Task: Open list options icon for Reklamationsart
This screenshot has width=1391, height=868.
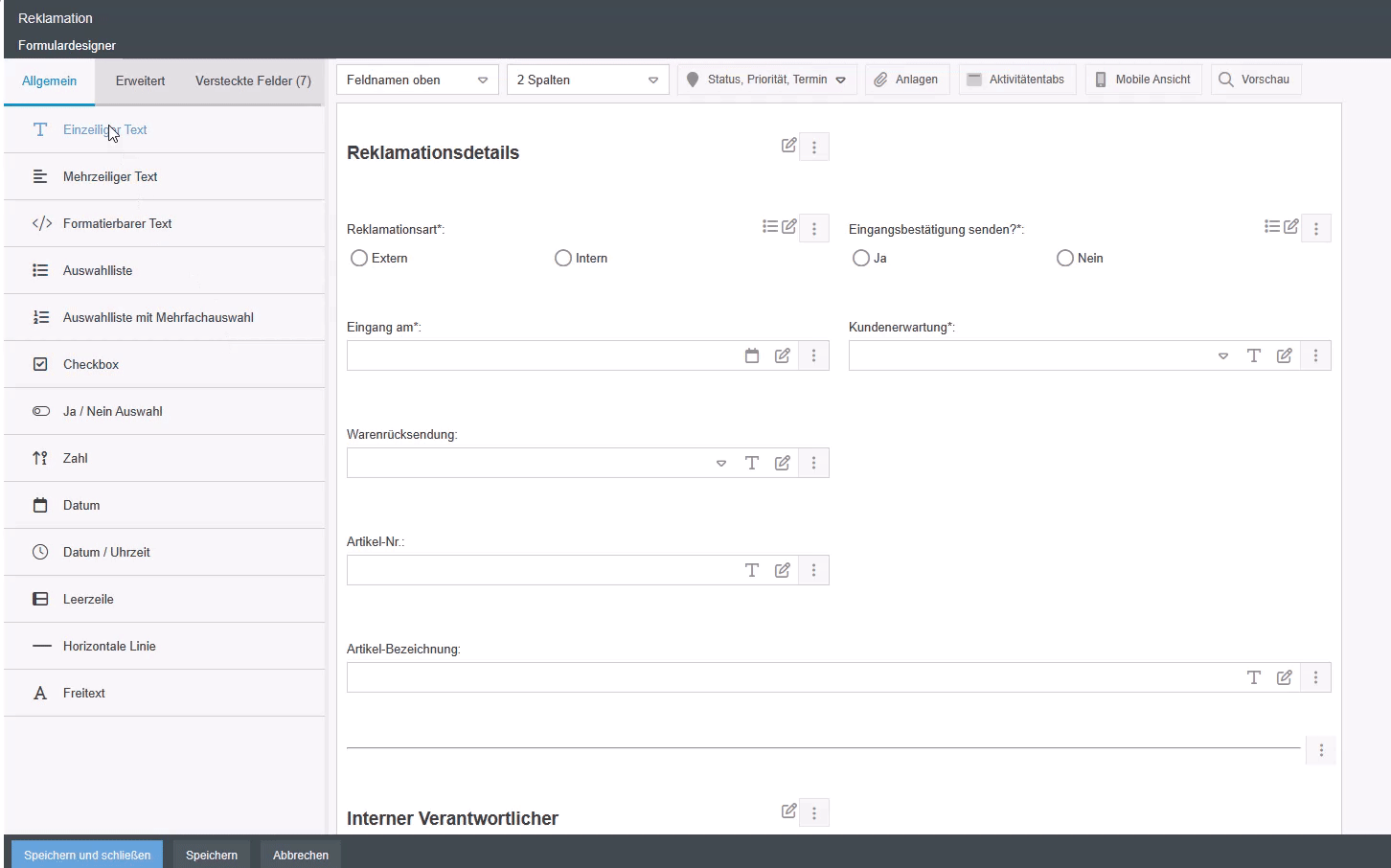Action: pos(770,227)
